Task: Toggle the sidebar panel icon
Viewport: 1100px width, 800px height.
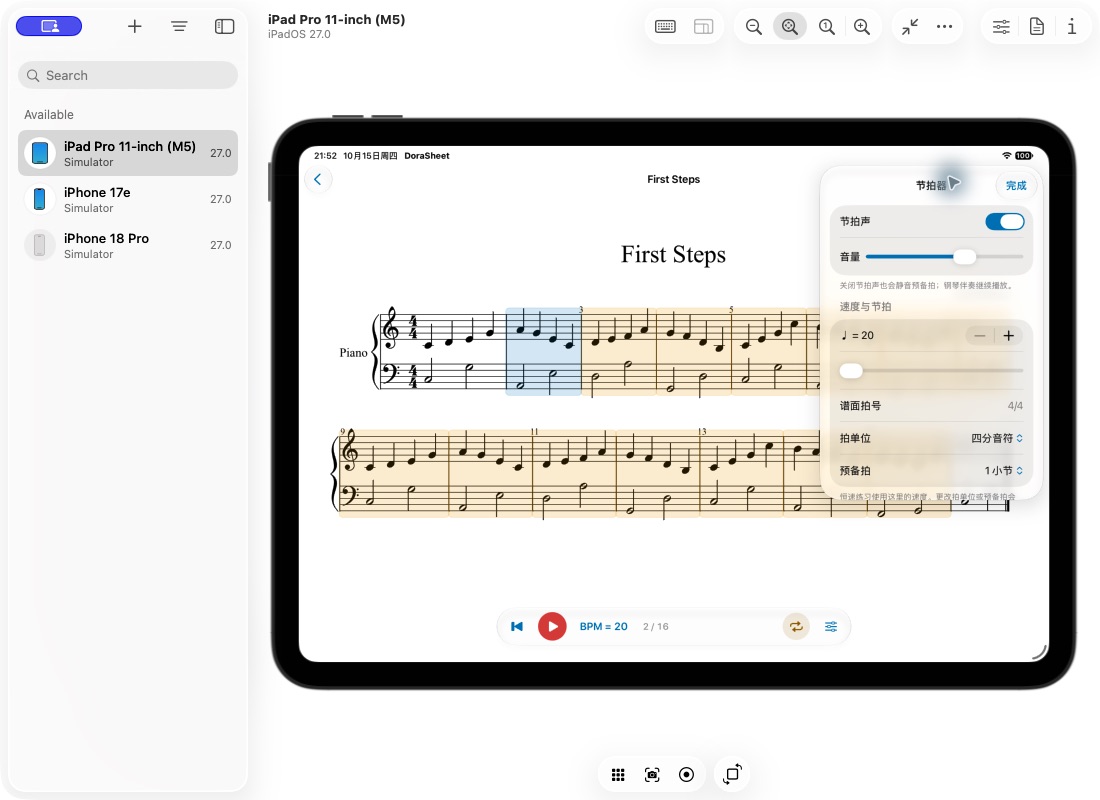Action: click(x=224, y=27)
